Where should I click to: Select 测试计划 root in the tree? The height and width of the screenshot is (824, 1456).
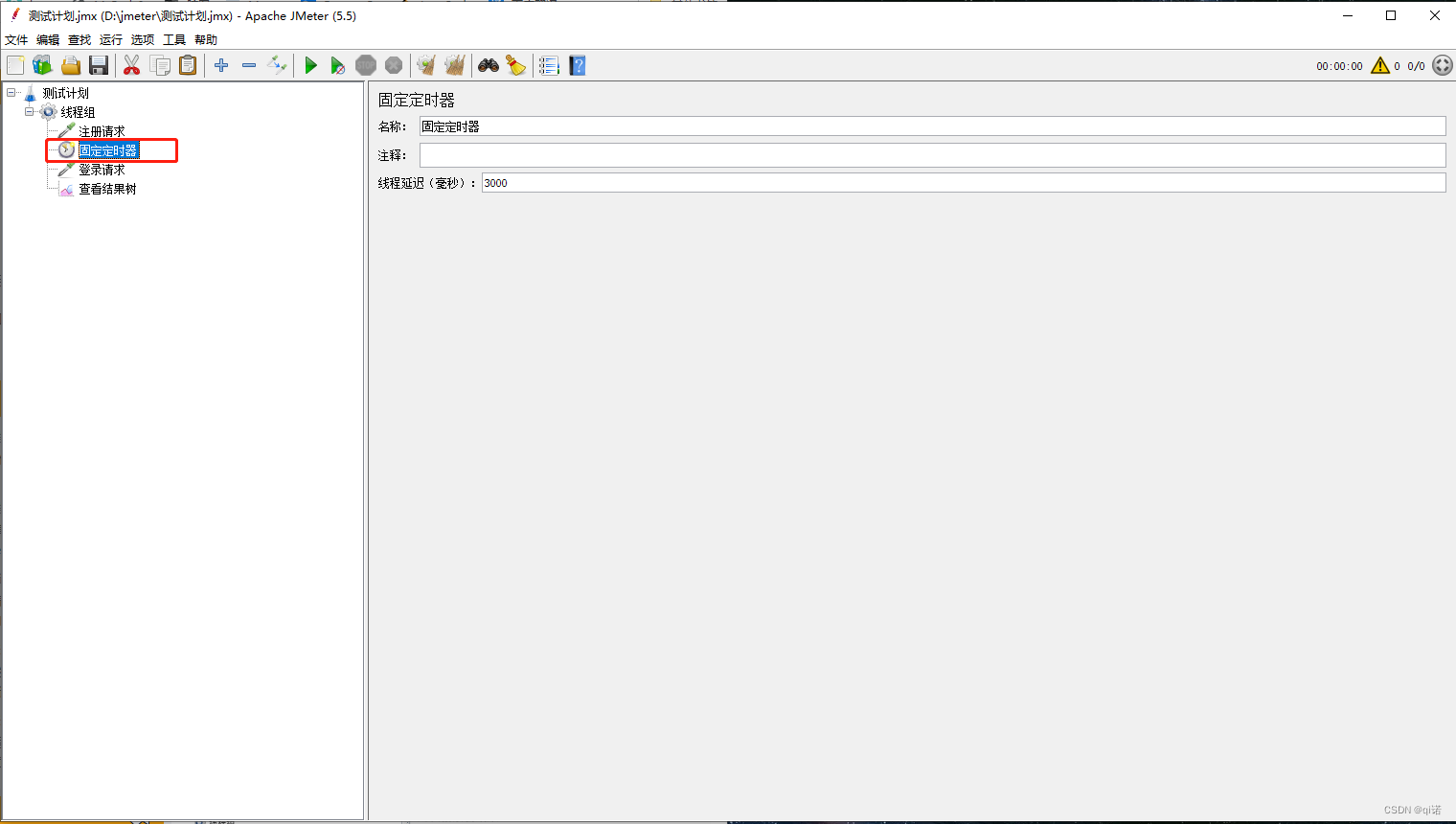pos(65,93)
